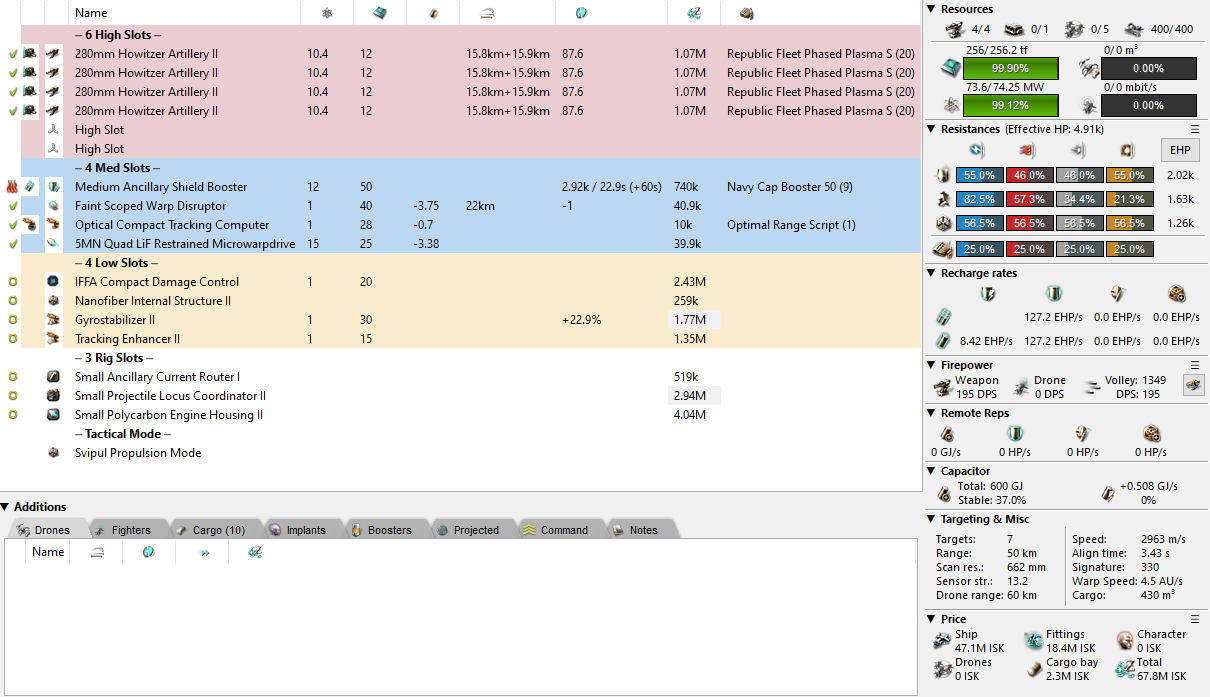Click the Gyrostabilizer II module icon

click(x=54, y=320)
